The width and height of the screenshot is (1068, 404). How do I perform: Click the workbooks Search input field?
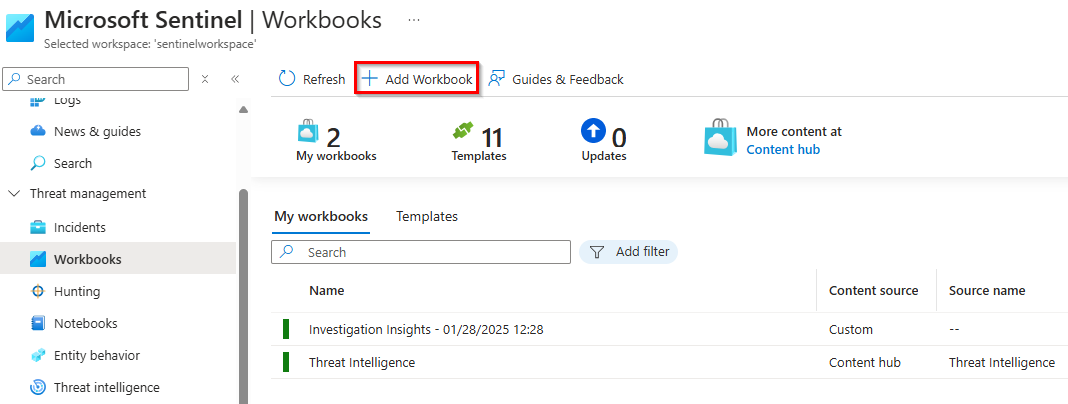[x=430, y=252]
